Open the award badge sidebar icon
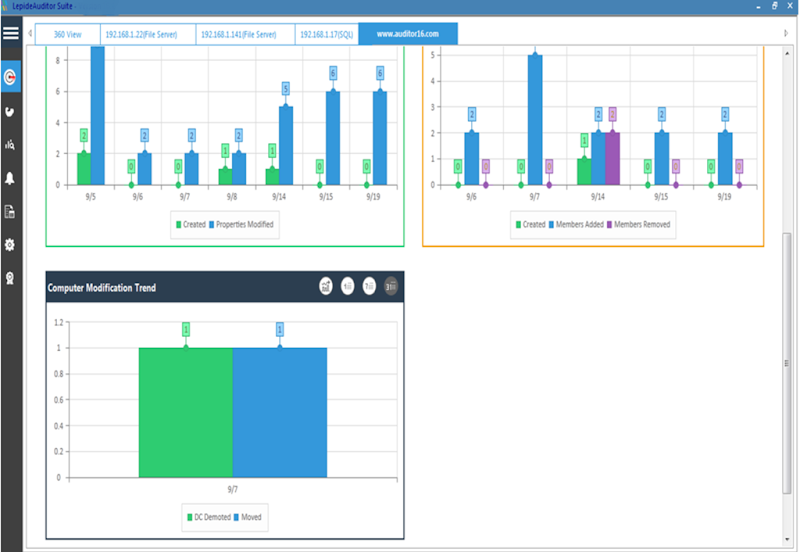 tap(10, 278)
